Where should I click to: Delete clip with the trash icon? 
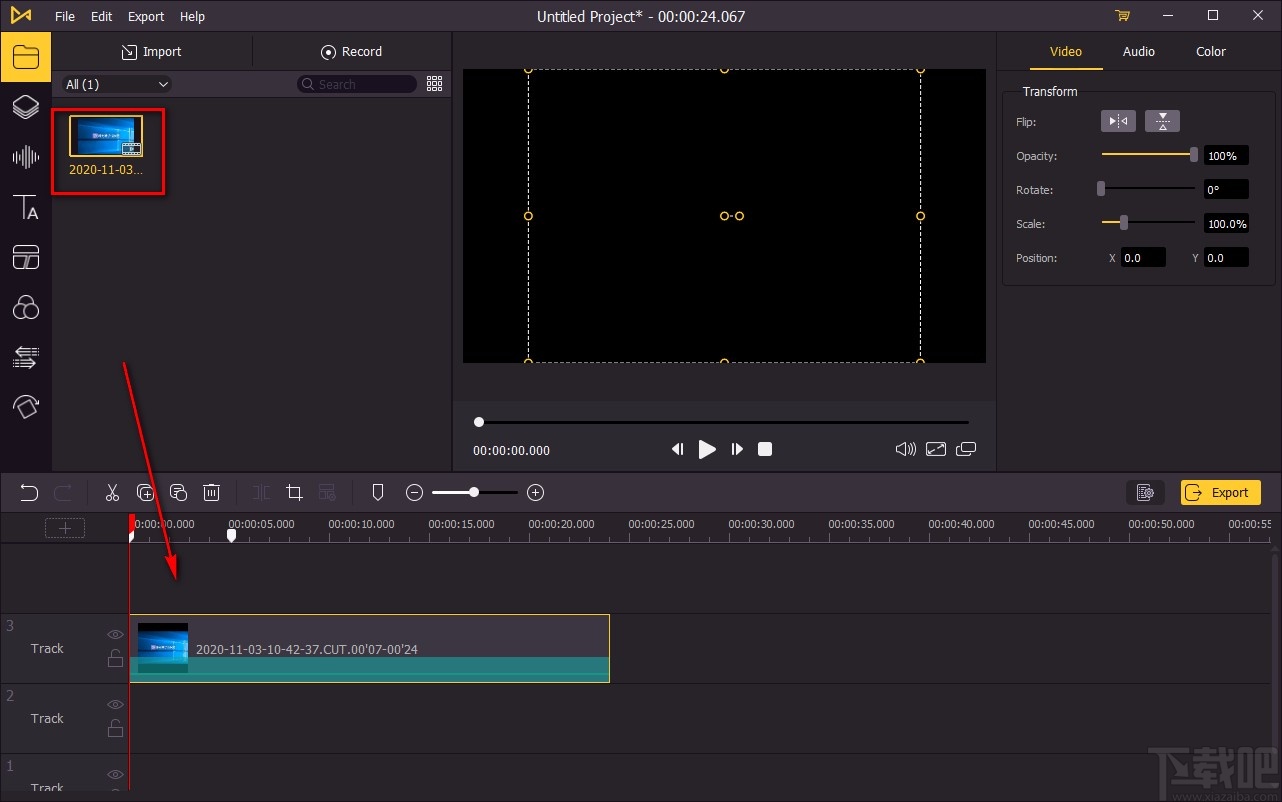(212, 492)
